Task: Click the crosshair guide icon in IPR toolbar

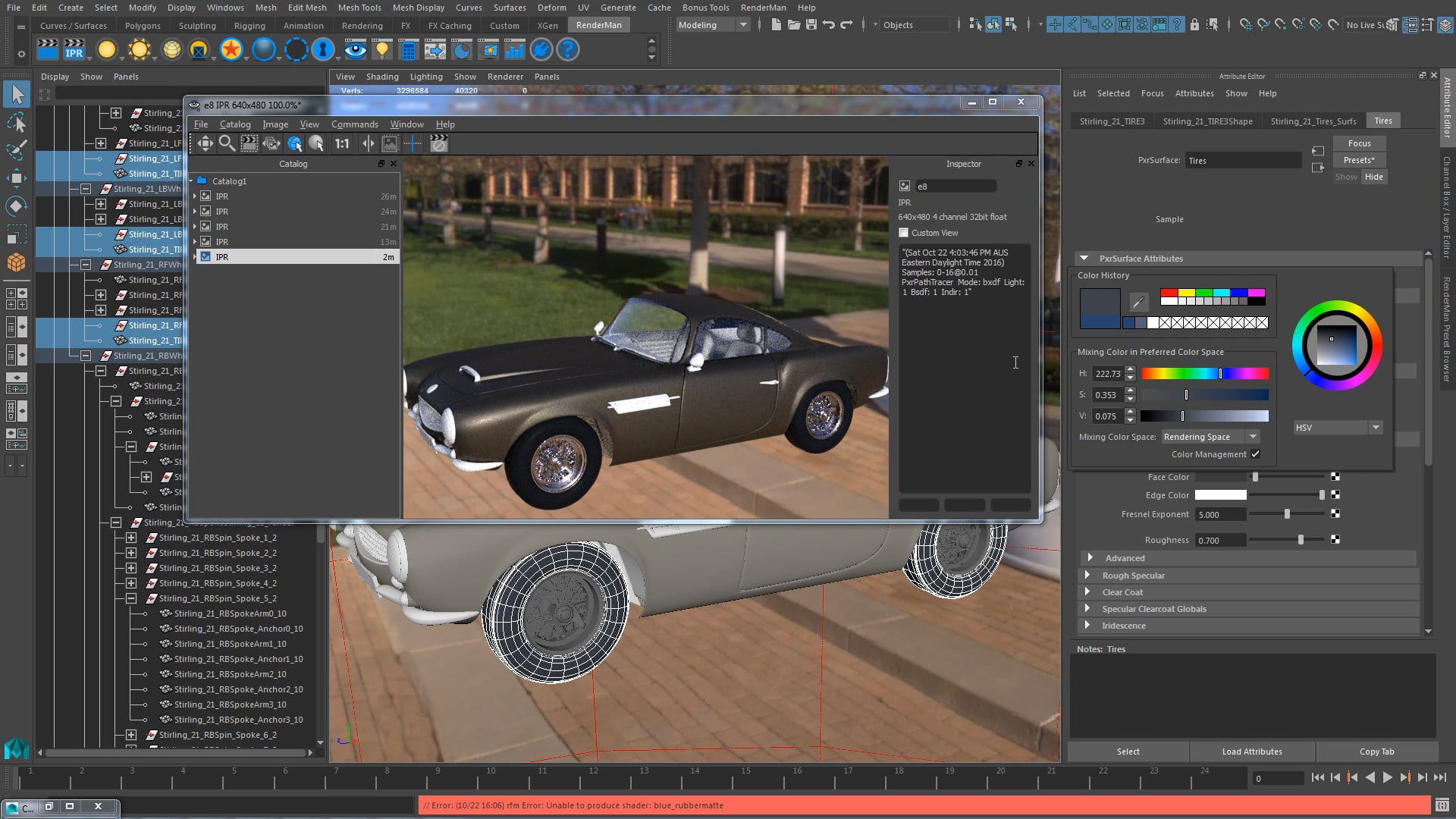Action: click(413, 143)
